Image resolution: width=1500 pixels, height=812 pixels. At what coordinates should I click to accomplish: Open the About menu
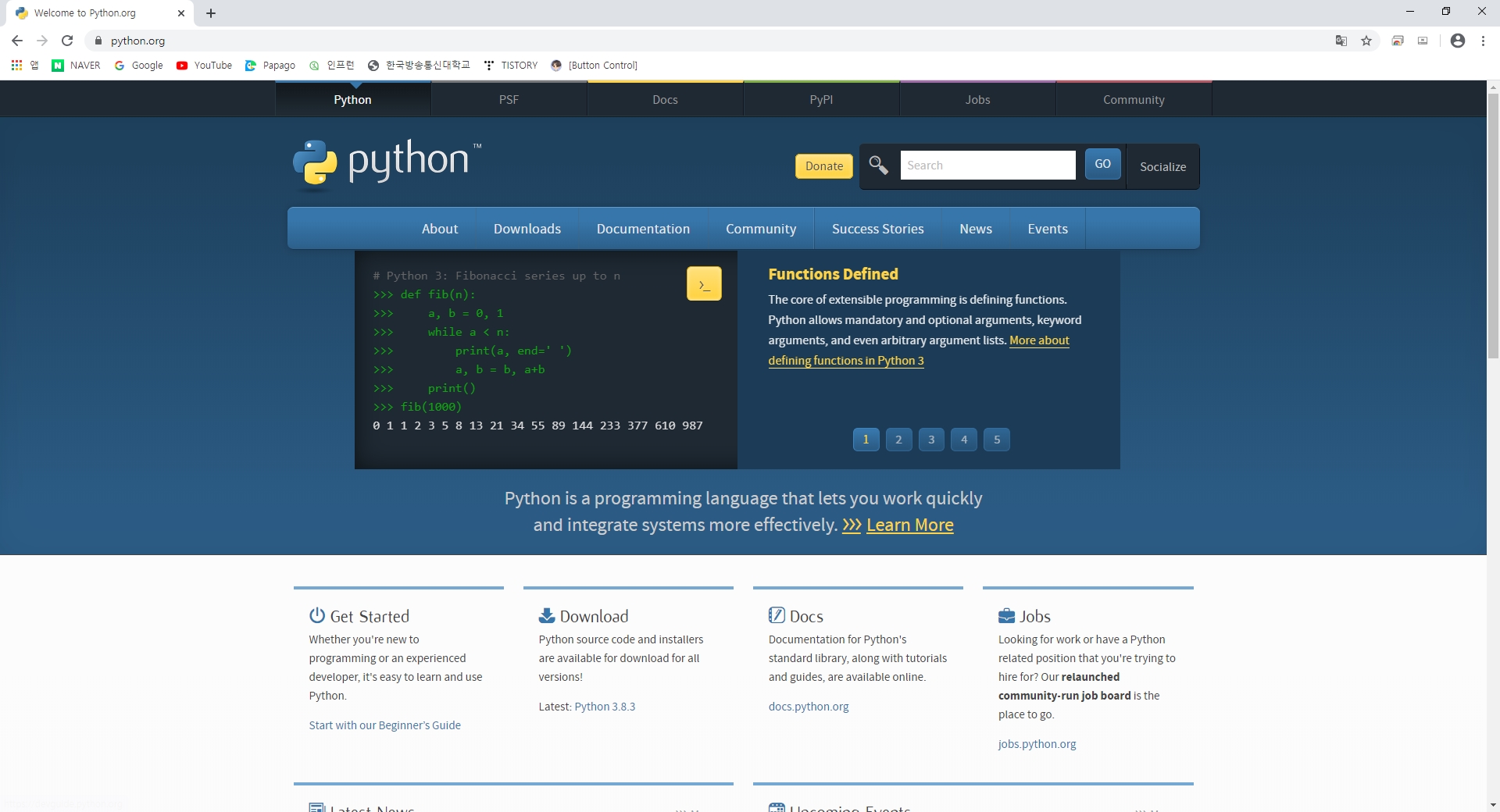coord(440,229)
